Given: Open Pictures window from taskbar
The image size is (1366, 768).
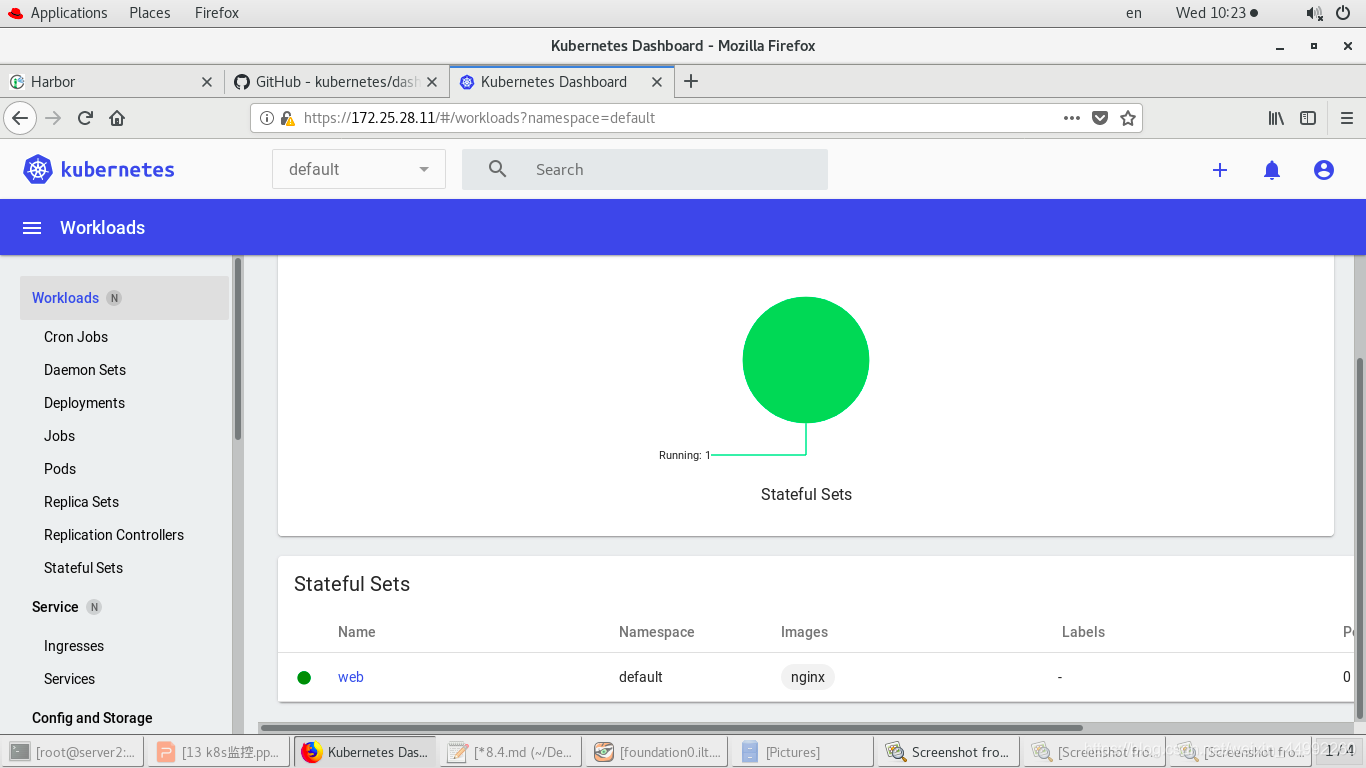Looking at the screenshot, I should click(803, 752).
